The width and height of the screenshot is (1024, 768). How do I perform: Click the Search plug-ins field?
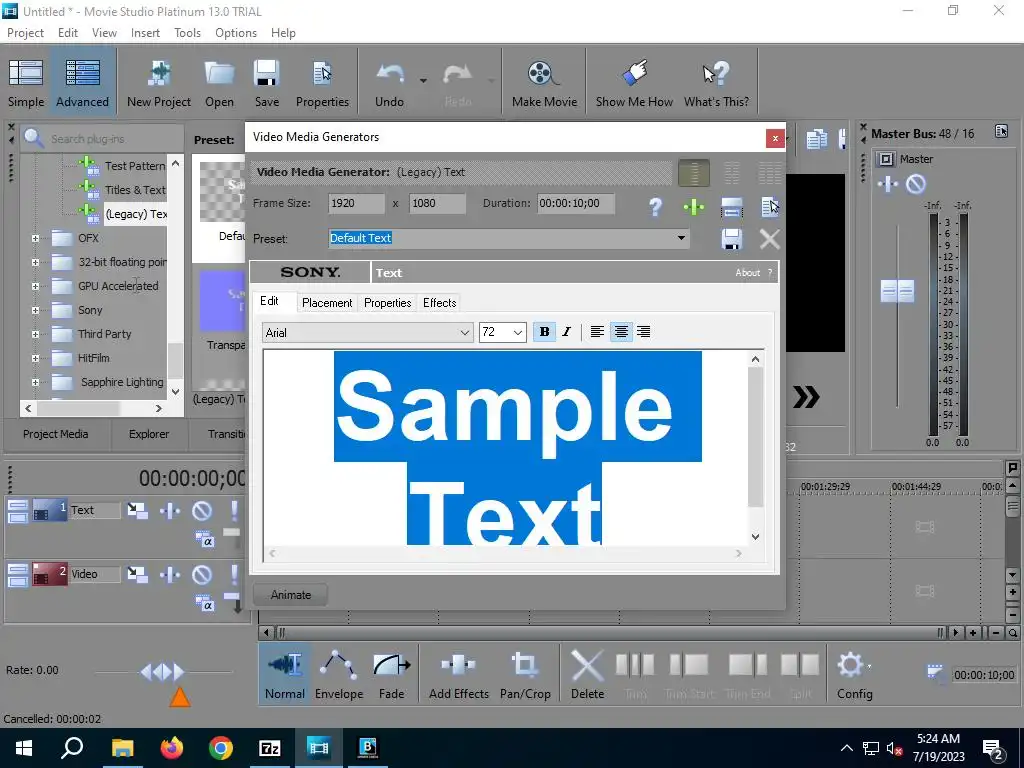[114, 138]
